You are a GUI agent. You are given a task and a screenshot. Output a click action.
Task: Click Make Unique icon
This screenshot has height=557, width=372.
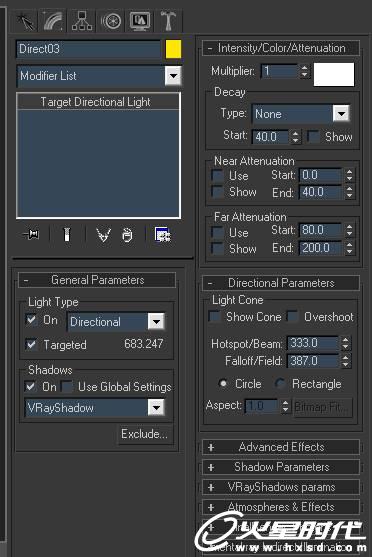(103, 235)
